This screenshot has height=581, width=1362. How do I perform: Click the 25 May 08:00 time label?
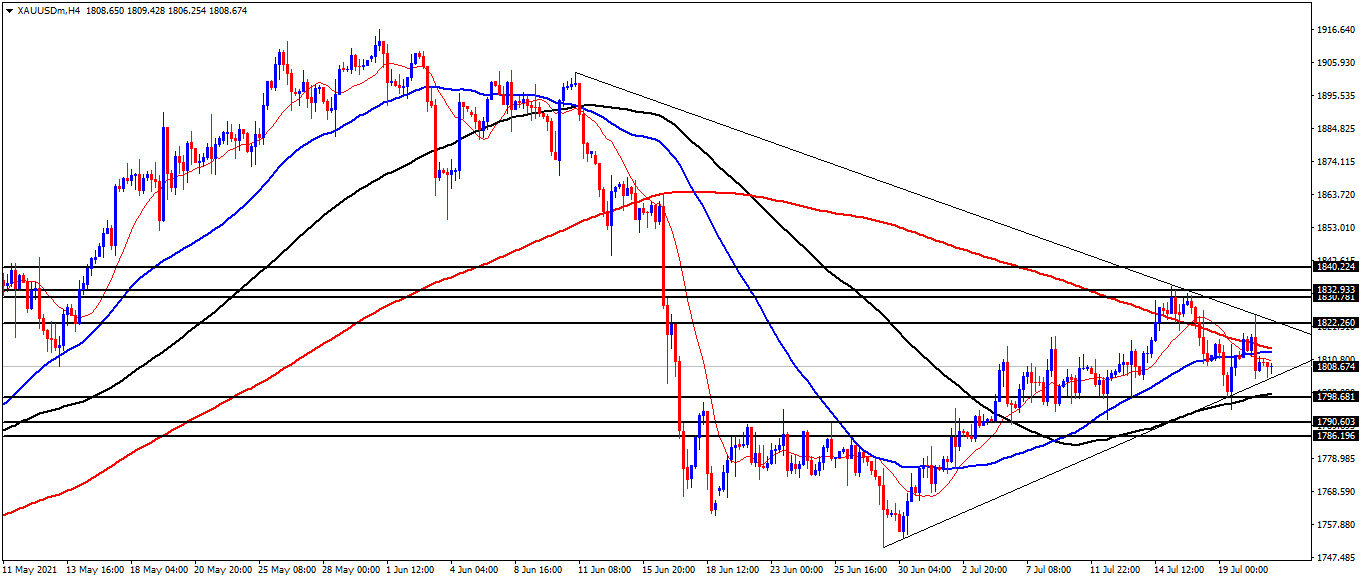[288, 570]
